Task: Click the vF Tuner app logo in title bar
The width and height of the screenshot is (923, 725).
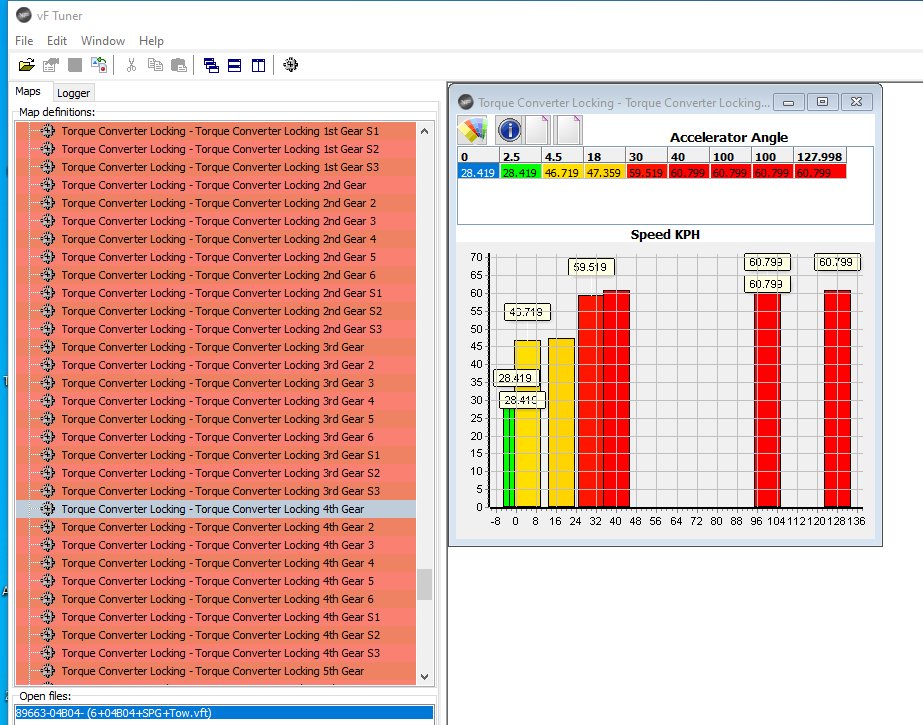Action: pos(24,15)
